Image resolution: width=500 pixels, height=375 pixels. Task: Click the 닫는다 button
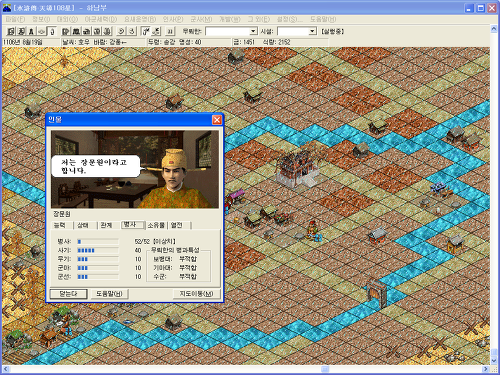[x=68, y=294]
